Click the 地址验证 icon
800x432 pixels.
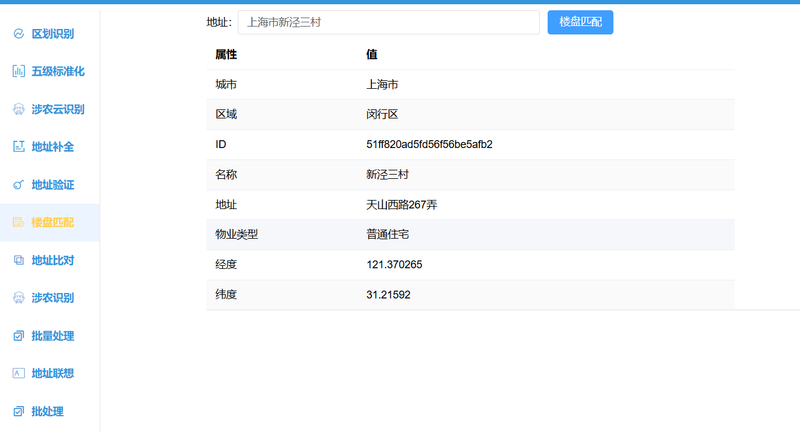point(18,185)
